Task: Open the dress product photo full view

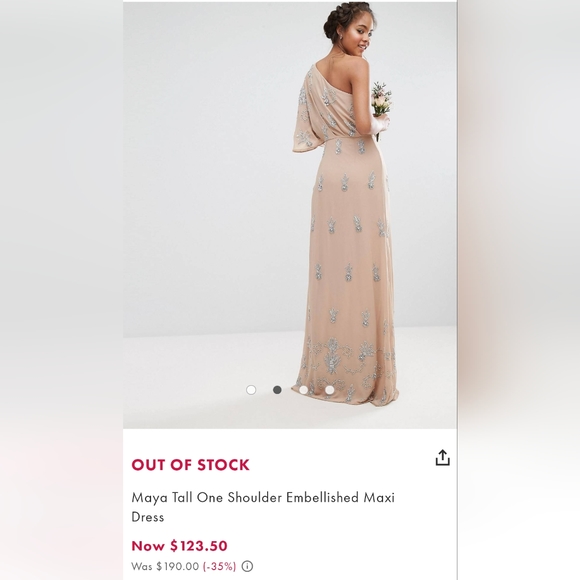Action: pos(290,215)
